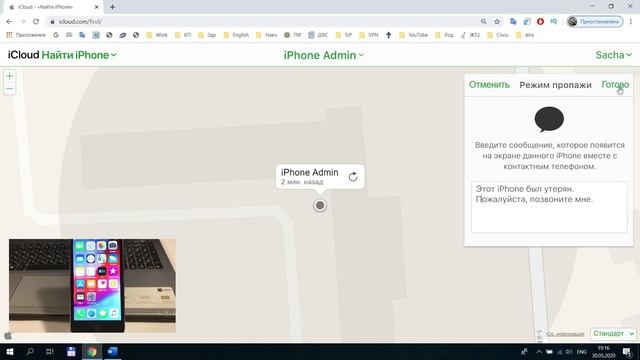Open the Chrome profile Приостановлена button
Viewport: 640px width, 360px height.
coord(595,21)
